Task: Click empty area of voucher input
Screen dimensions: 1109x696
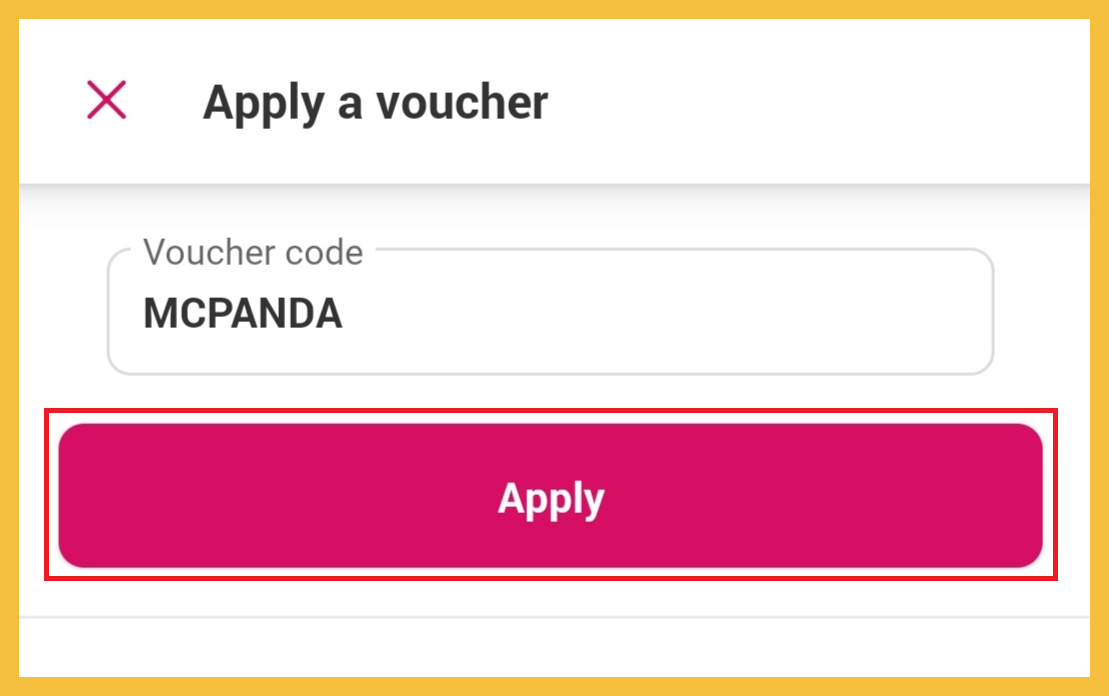Action: pos(700,314)
